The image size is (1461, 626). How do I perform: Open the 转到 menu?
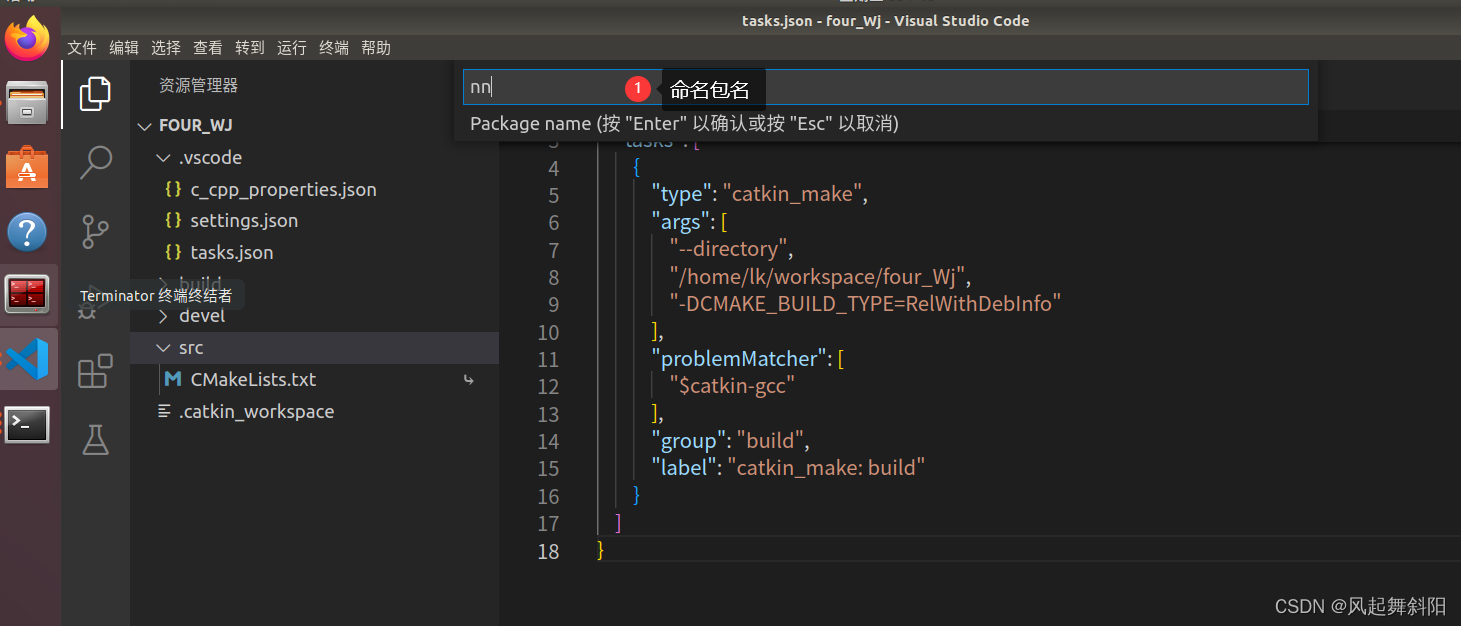(x=250, y=47)
